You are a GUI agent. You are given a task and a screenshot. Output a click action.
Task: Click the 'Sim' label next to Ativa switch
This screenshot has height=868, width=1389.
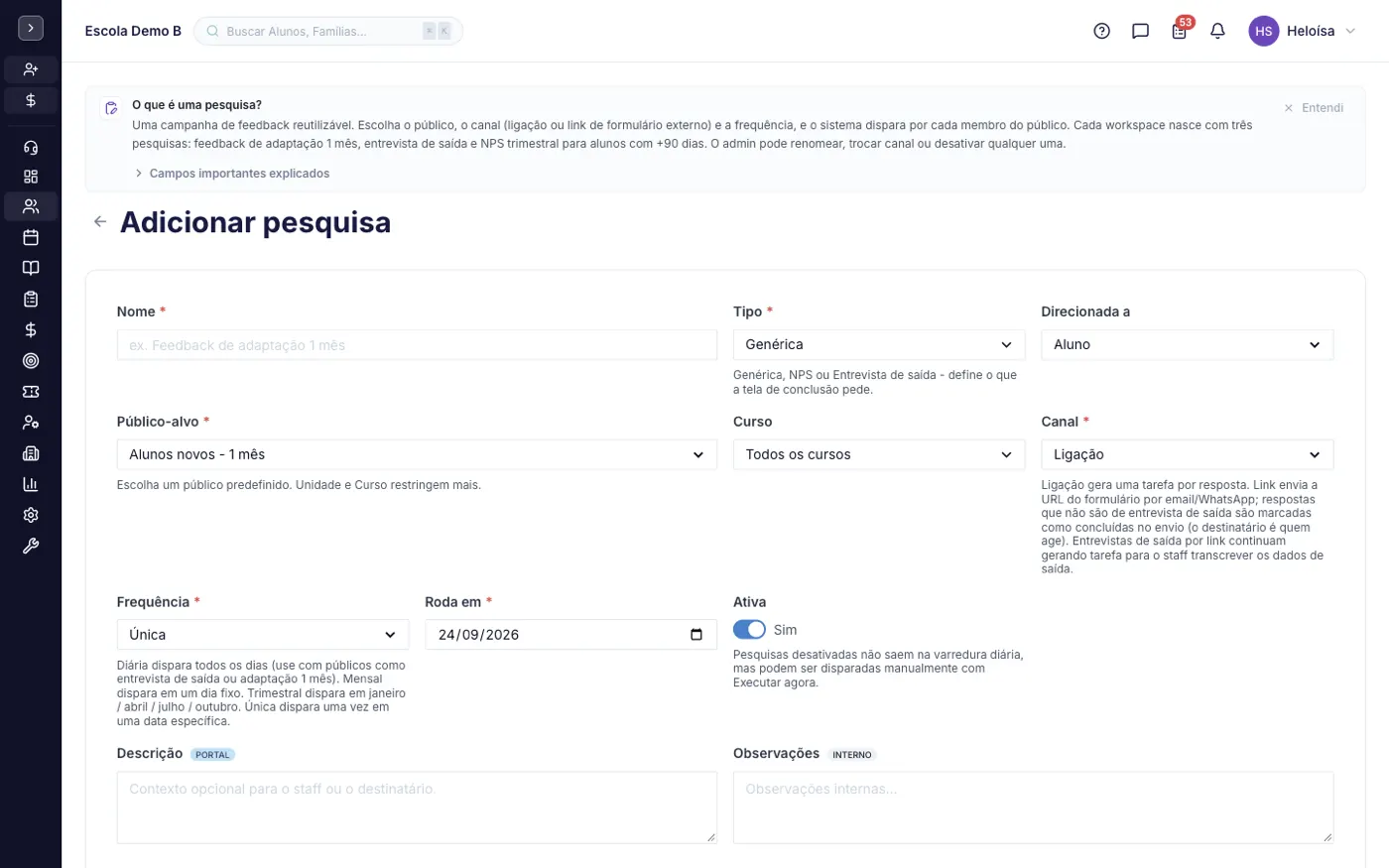coord(785,630)
